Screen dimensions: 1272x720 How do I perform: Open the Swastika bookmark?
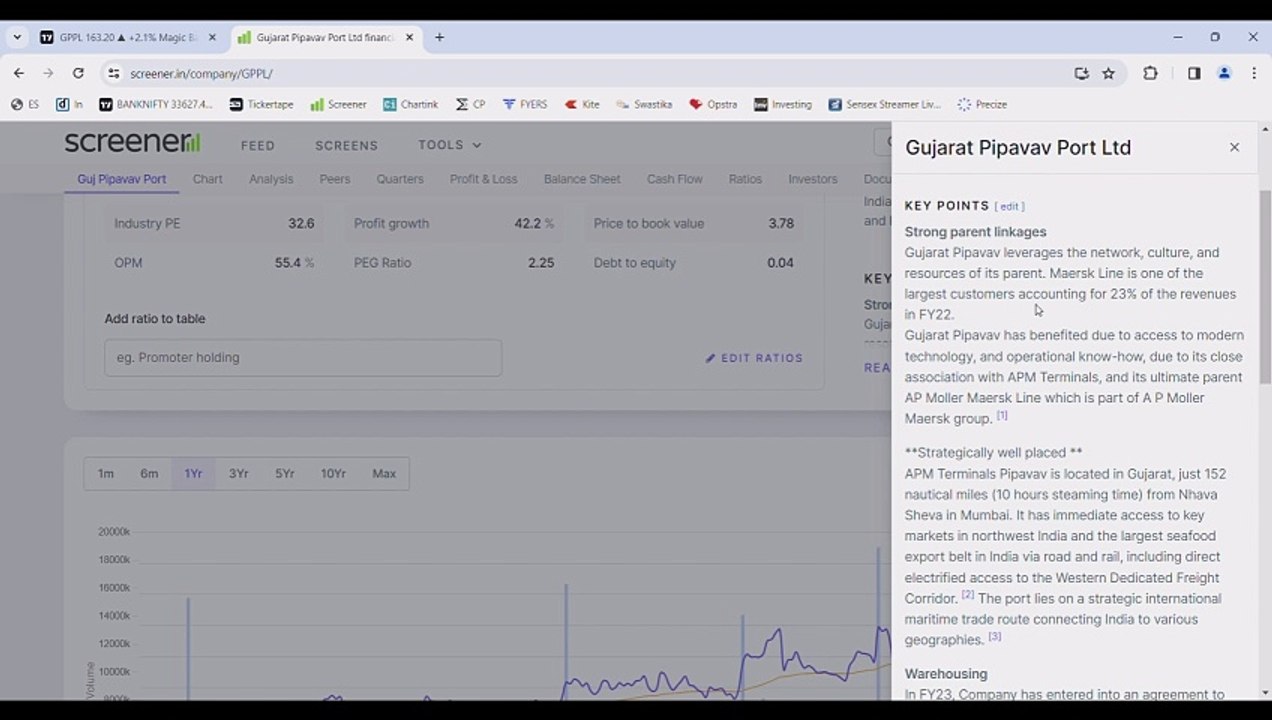(x=643, y=104)
